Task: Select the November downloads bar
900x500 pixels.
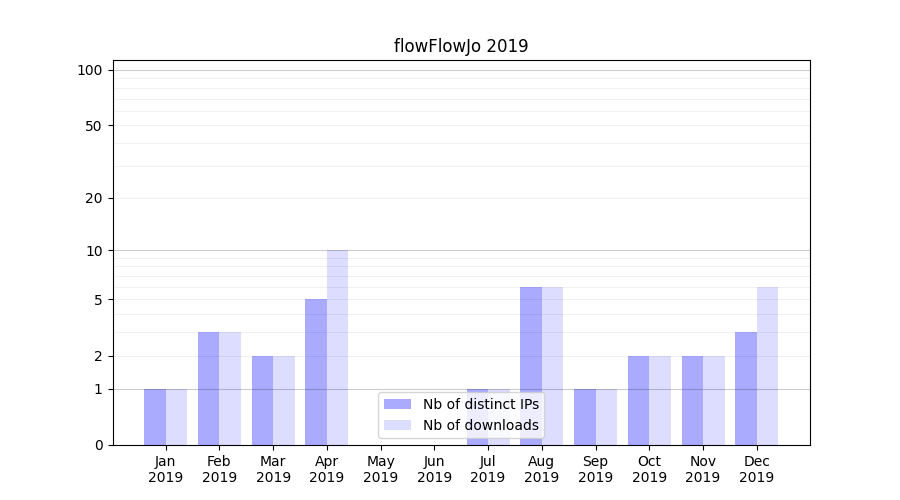Action: pos(714,400)
